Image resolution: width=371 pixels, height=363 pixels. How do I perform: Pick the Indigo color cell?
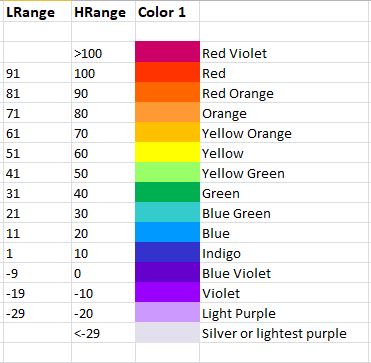pyautogui.click(x=167, y=252)
